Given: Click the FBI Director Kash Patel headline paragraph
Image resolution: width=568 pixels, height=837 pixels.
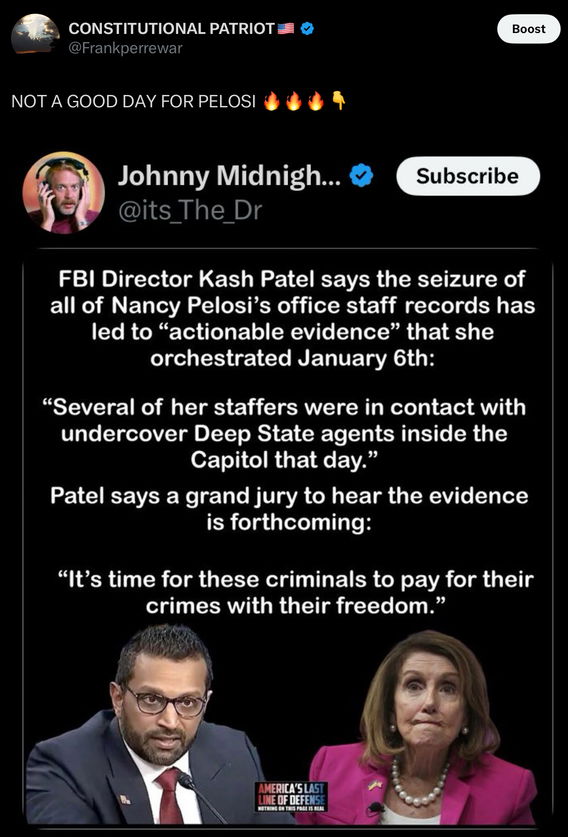Looking at the screenshot, I should pyautogui.click(x=292, y=318).
